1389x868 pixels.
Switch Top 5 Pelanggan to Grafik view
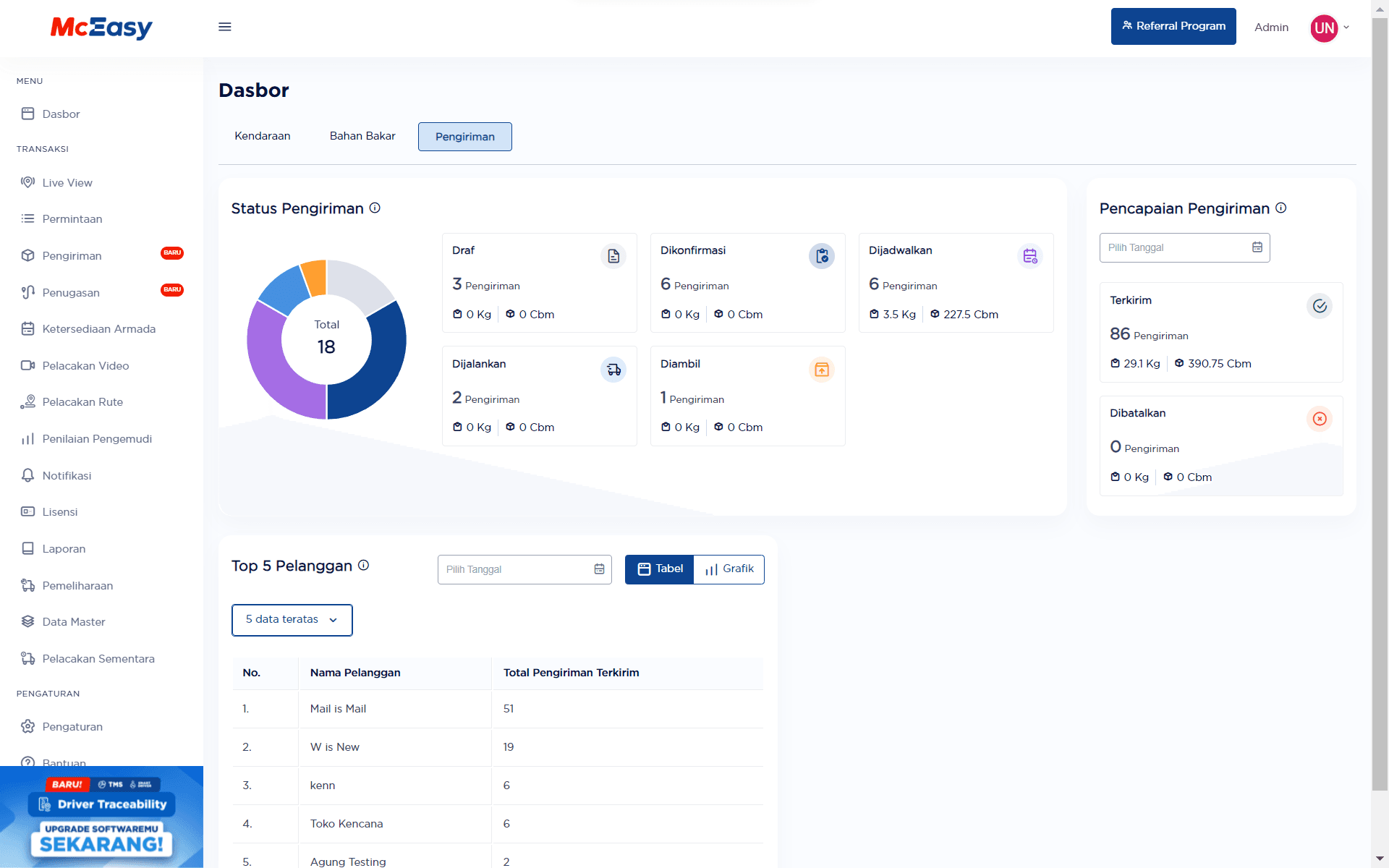click(729, 569)
